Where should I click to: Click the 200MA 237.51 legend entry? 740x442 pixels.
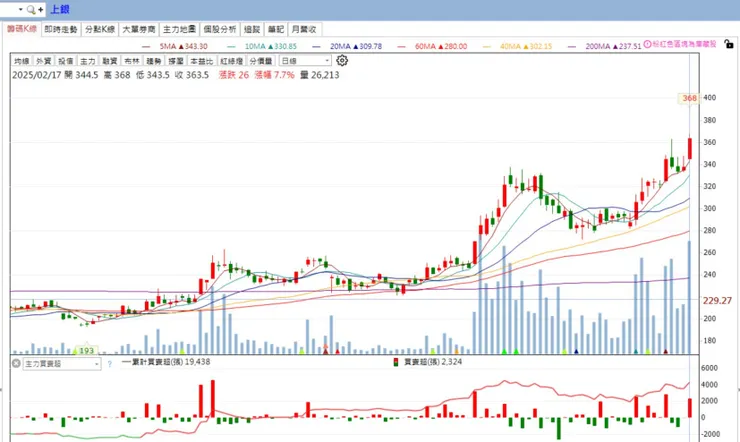[x=605, y=46]
